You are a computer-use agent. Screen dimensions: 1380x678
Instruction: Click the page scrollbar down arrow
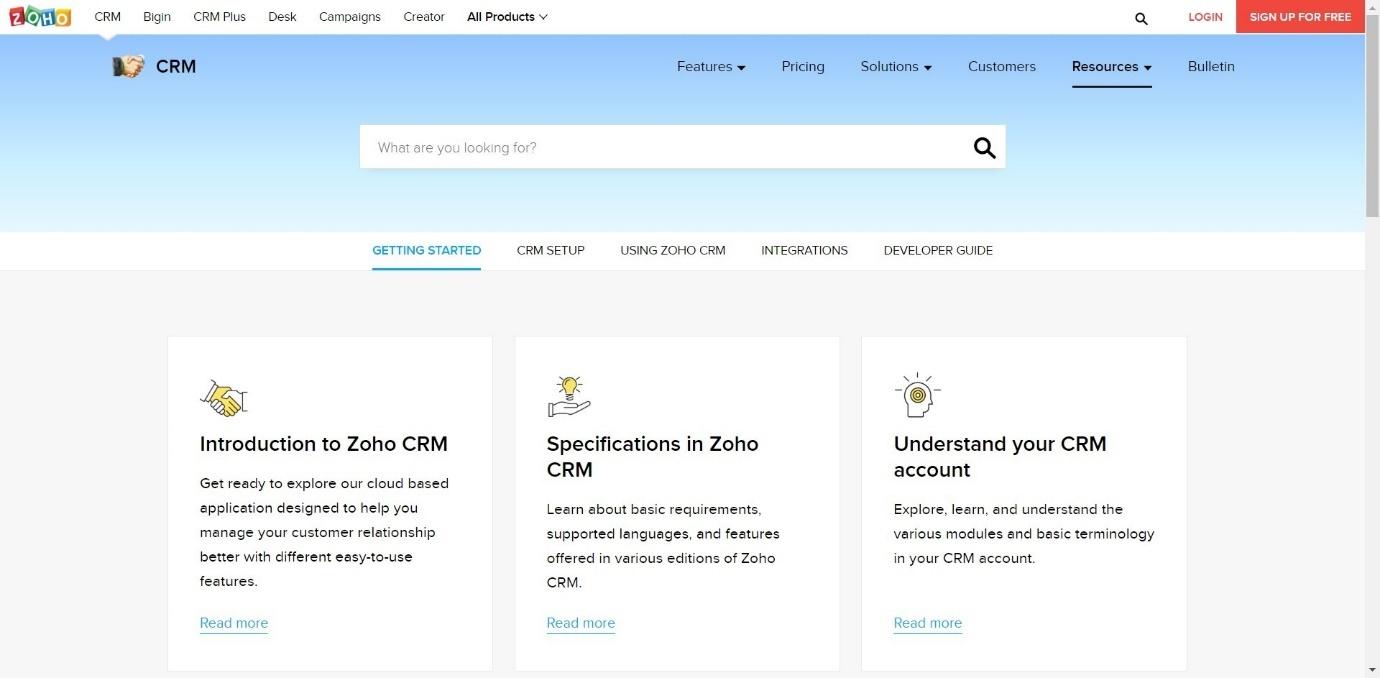click(1372, 669)
